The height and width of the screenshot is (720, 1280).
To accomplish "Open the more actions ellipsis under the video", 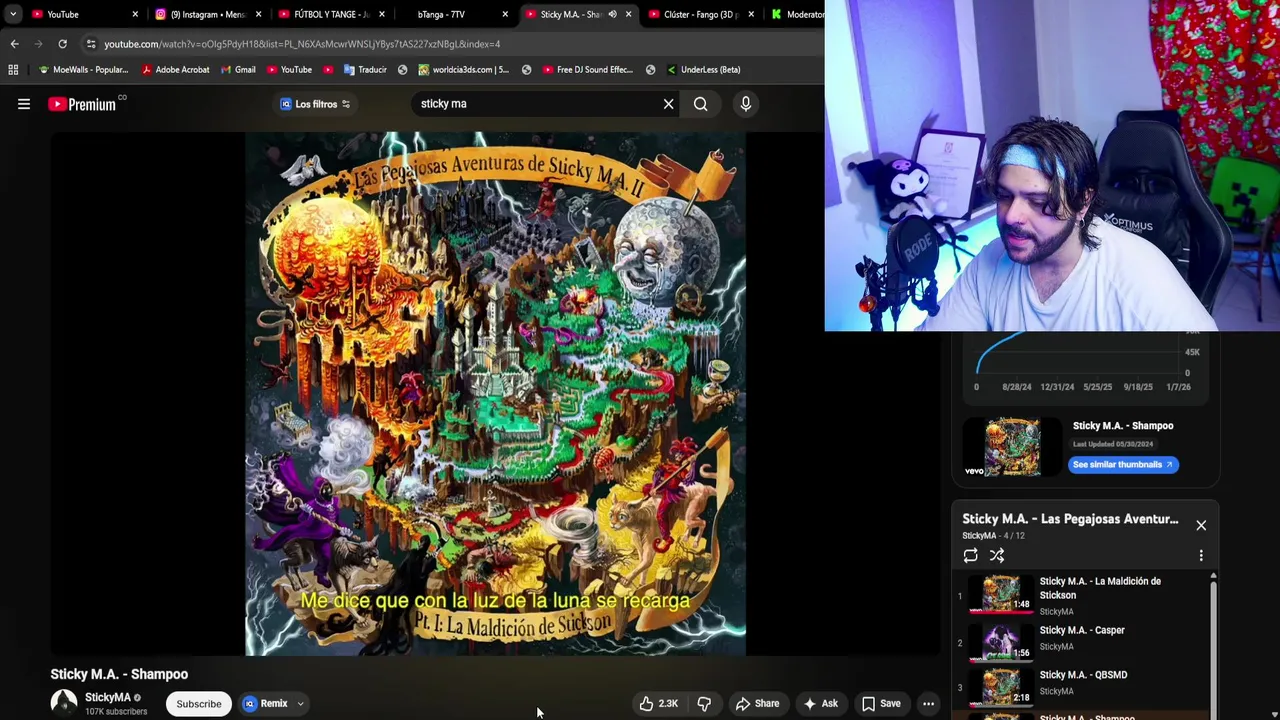I will pyautogui.click(x=928, y=703).
